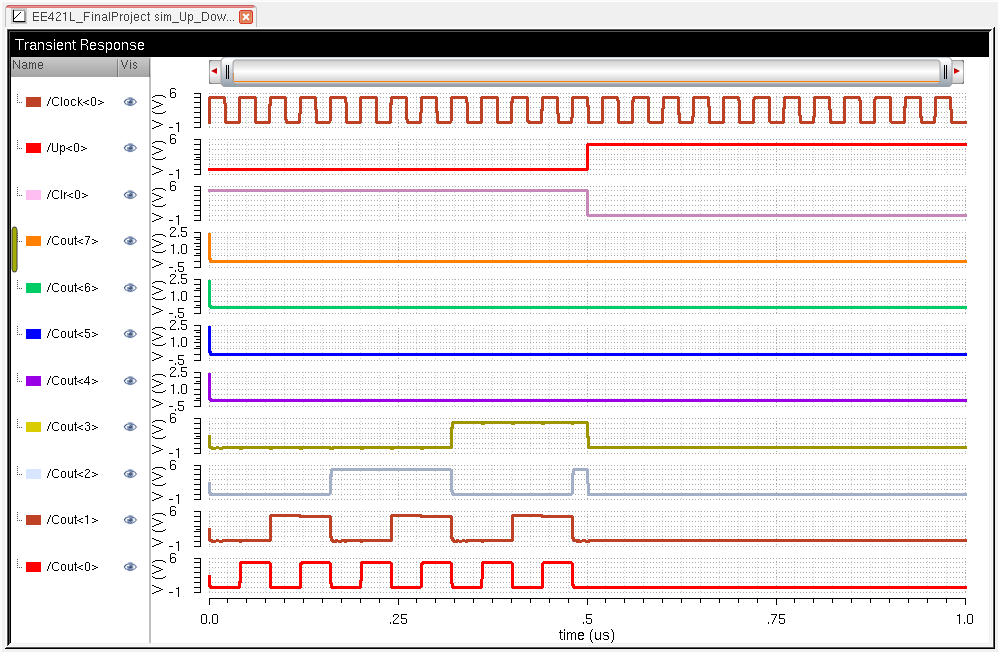Hide the /Clock<0> waveform using eye icon
This screenshot has width=998, height=652.
click(130, 102)
